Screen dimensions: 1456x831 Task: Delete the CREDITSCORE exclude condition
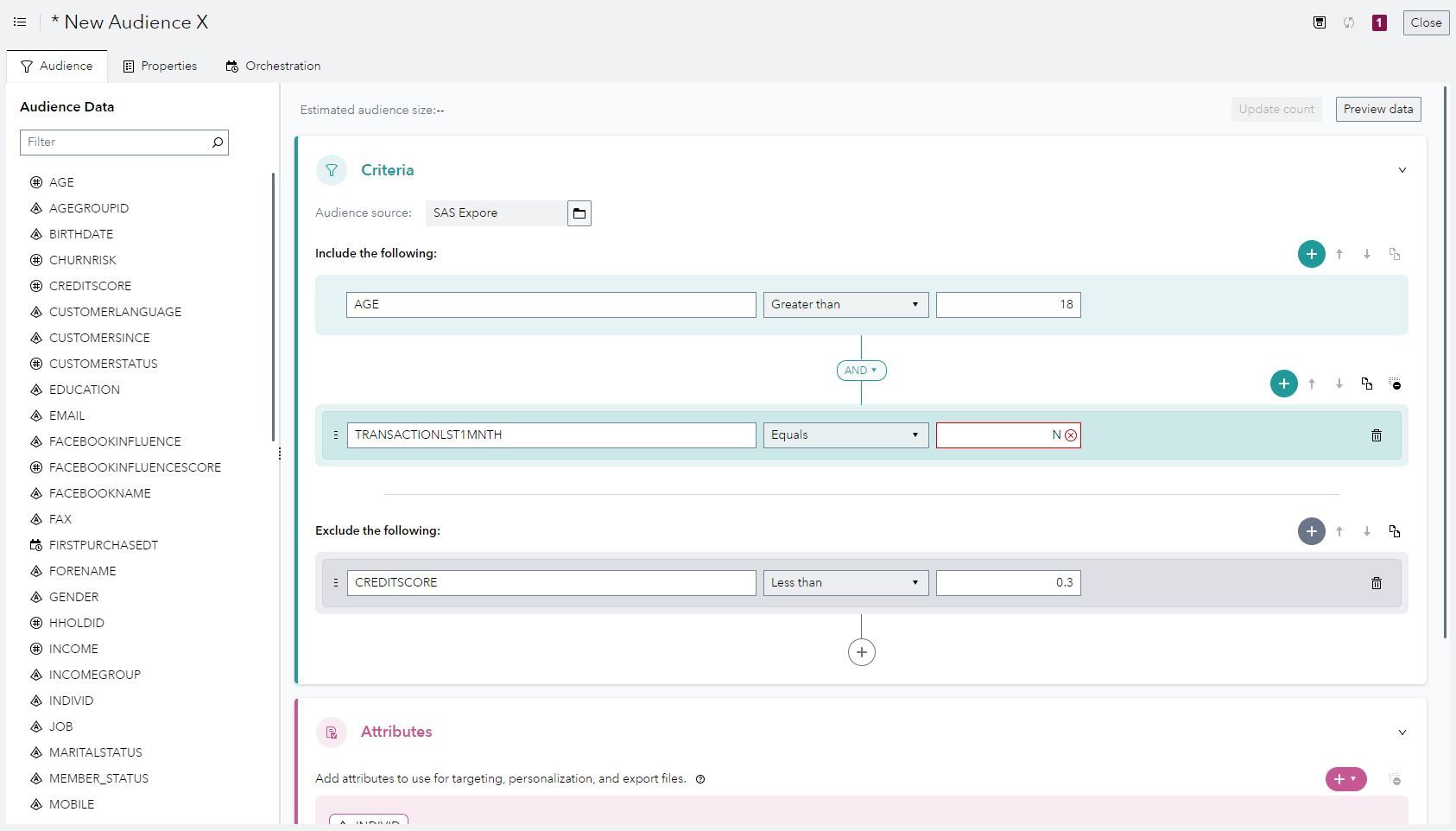[1376, 582]
